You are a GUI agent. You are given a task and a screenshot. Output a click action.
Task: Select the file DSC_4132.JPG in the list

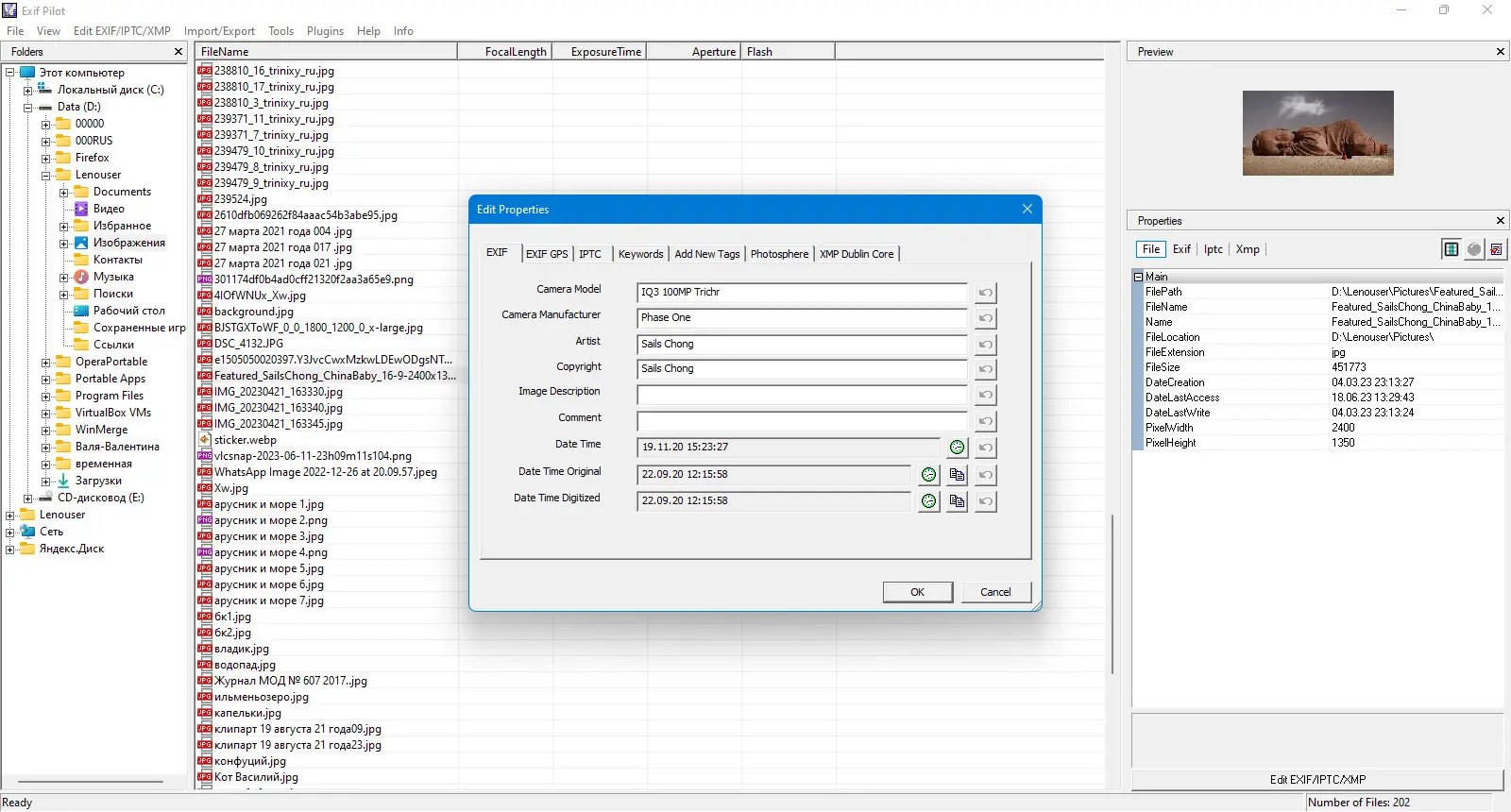pos(248,344)
